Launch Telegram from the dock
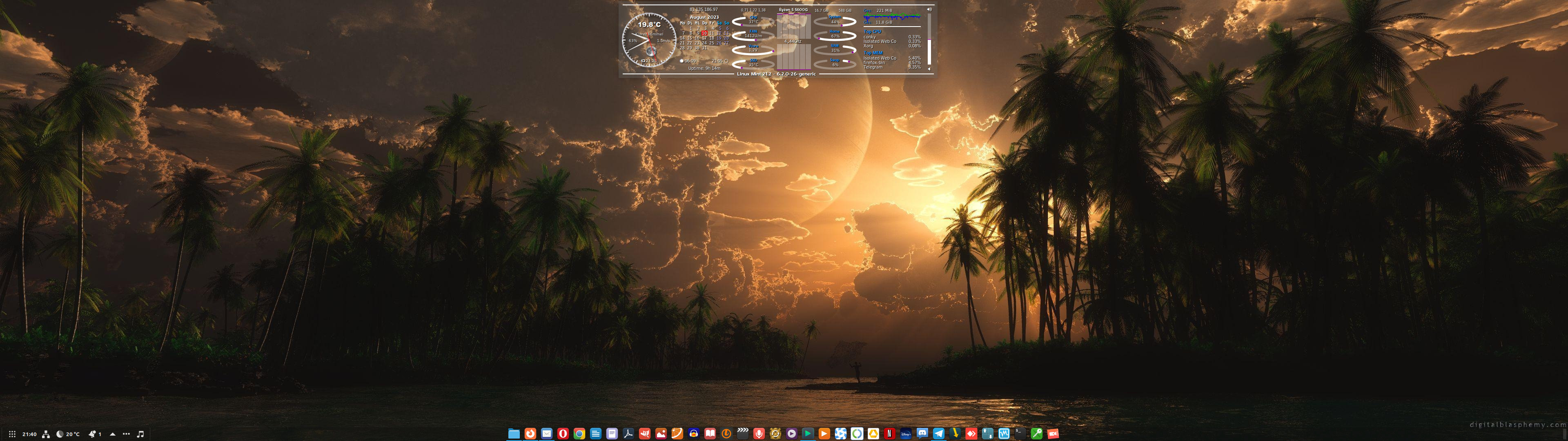 (x=939, y=434)
